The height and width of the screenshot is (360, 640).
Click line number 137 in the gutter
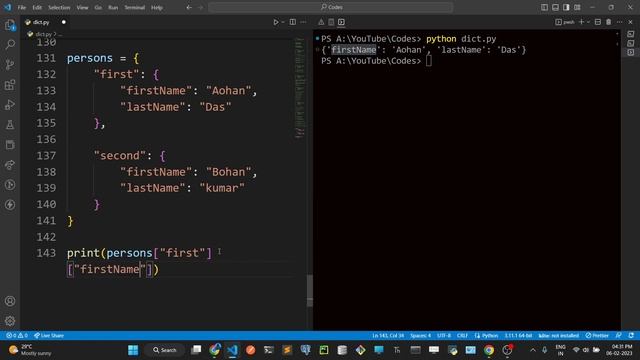pos(46,156)
